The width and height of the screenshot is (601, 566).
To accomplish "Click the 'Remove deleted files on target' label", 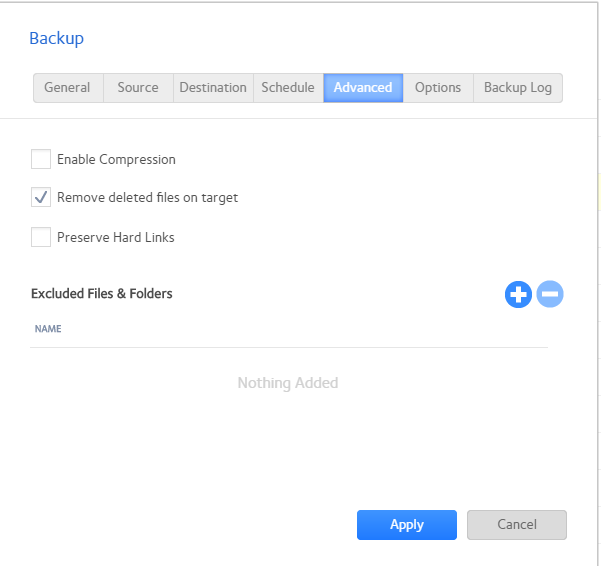I will [x=147, y=198].
